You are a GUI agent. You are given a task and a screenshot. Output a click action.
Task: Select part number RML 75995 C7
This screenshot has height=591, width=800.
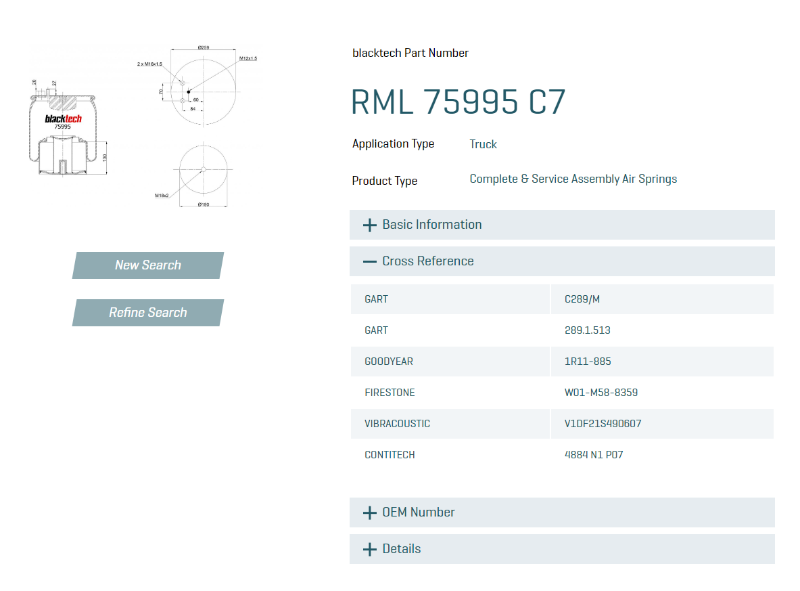458,102
